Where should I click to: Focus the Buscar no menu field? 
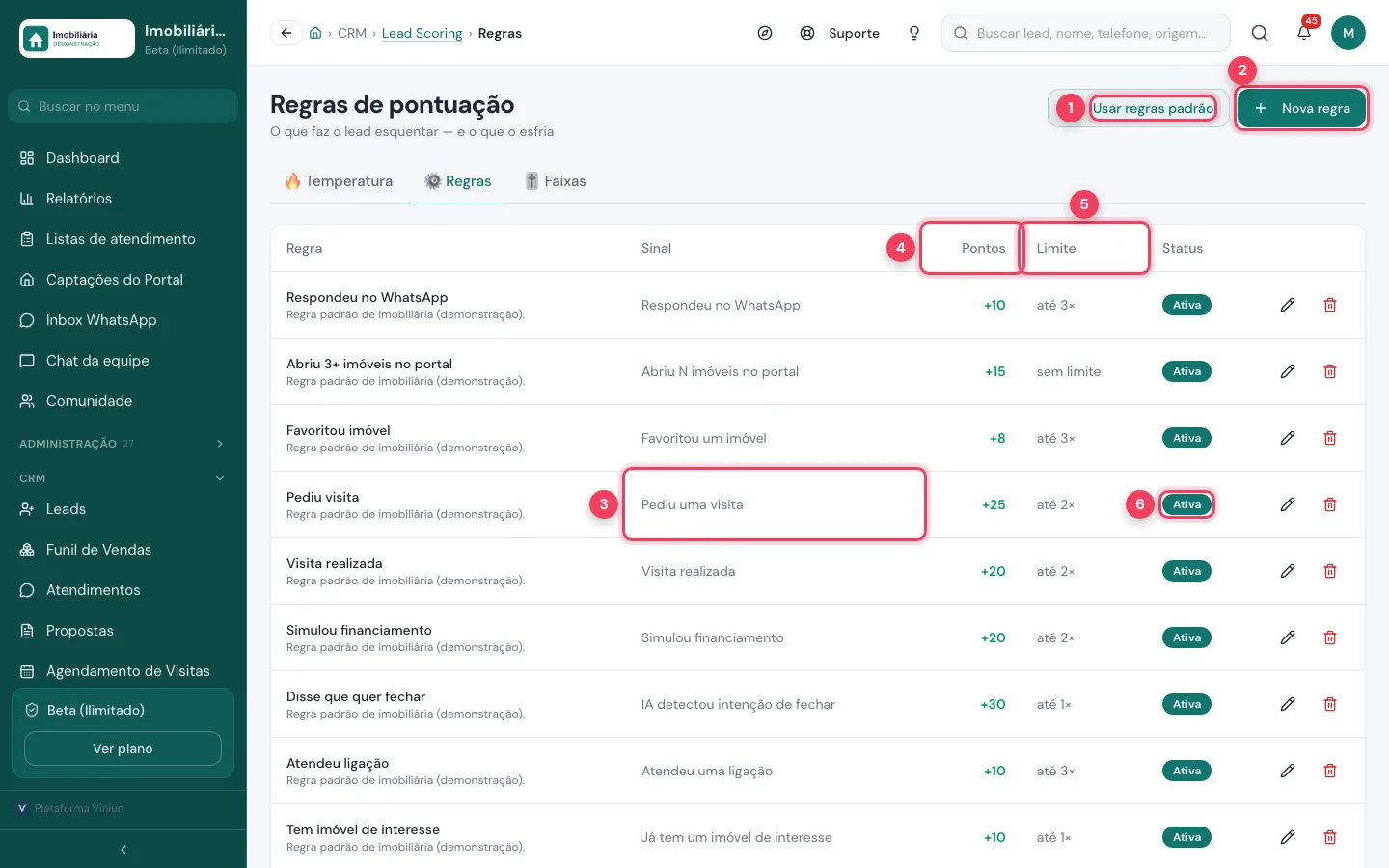click(123, 106)
